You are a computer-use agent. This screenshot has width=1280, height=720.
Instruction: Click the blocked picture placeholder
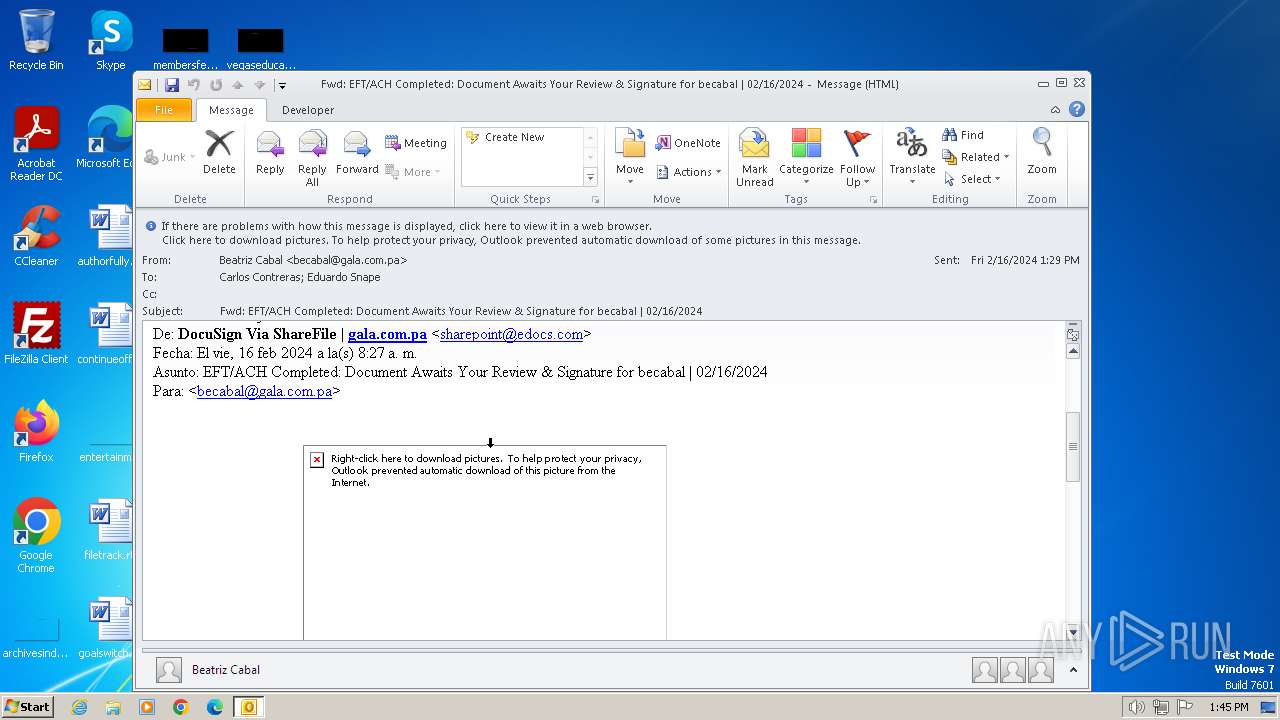point(485,543)
